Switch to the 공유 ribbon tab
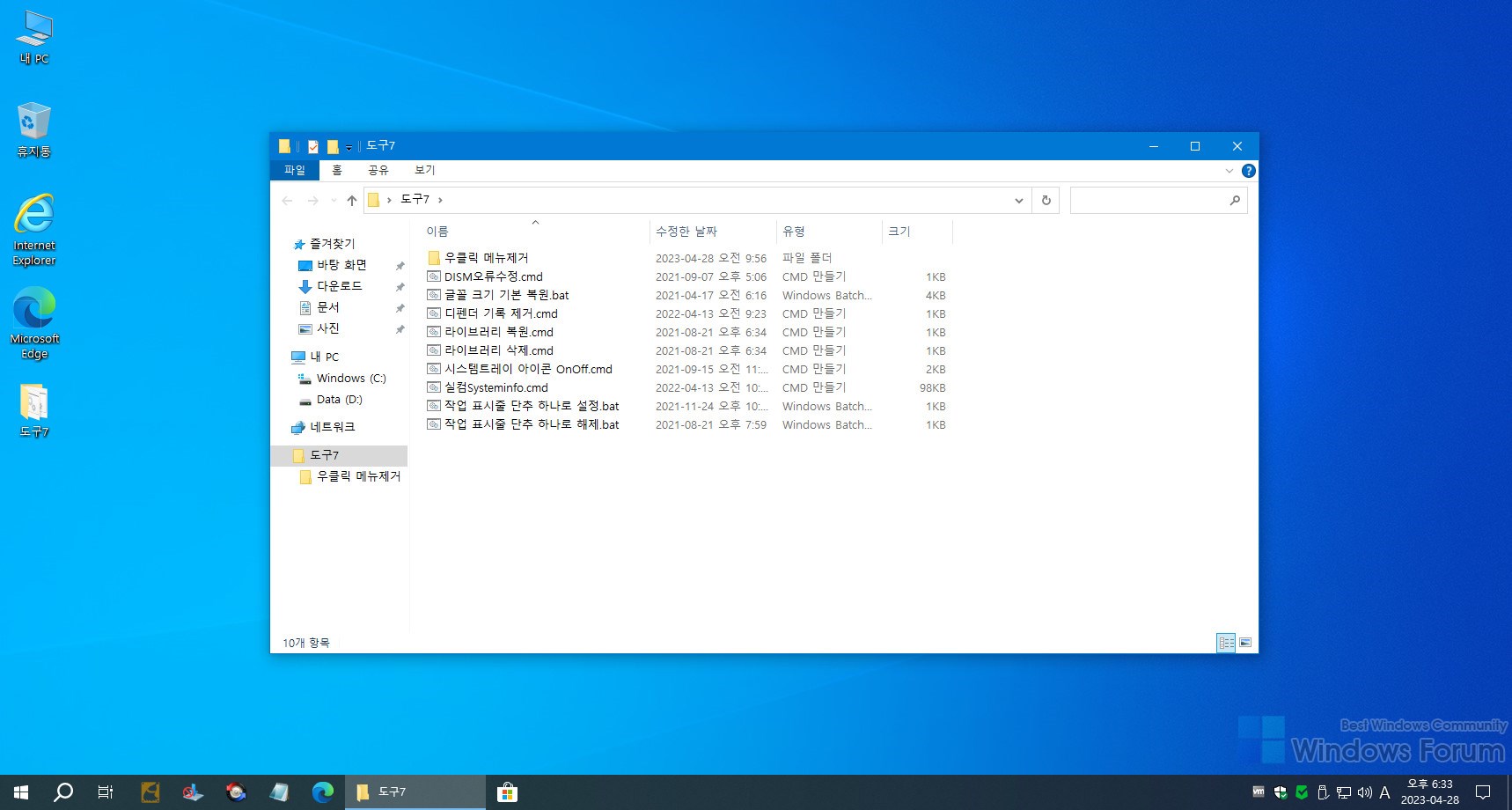The width and height of the screenshot is (1512, 810). click(x=378, y=170)
